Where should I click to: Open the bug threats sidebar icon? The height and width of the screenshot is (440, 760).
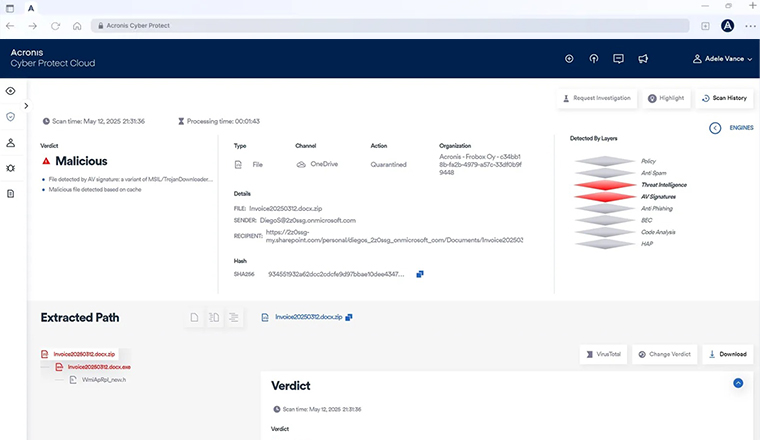point(10,168)
